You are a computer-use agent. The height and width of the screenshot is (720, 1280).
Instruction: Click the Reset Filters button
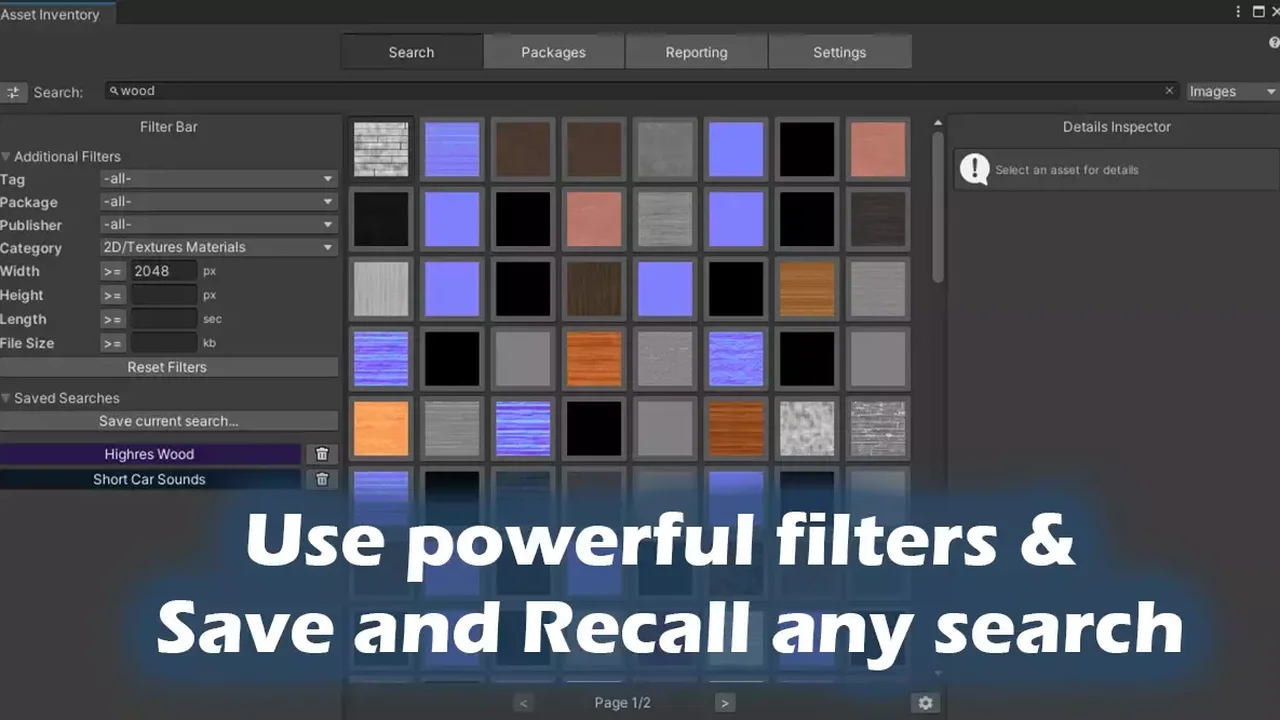[168, 367]
